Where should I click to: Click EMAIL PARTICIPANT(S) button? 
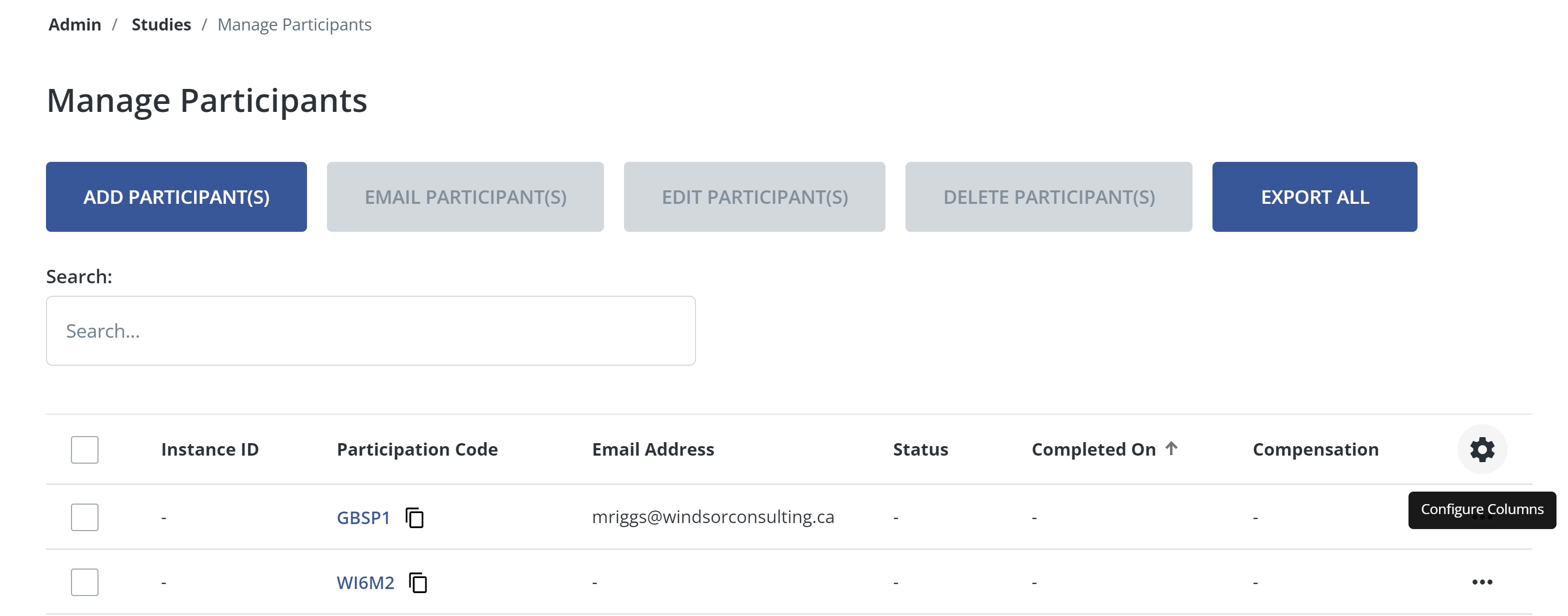coord(465,197)
